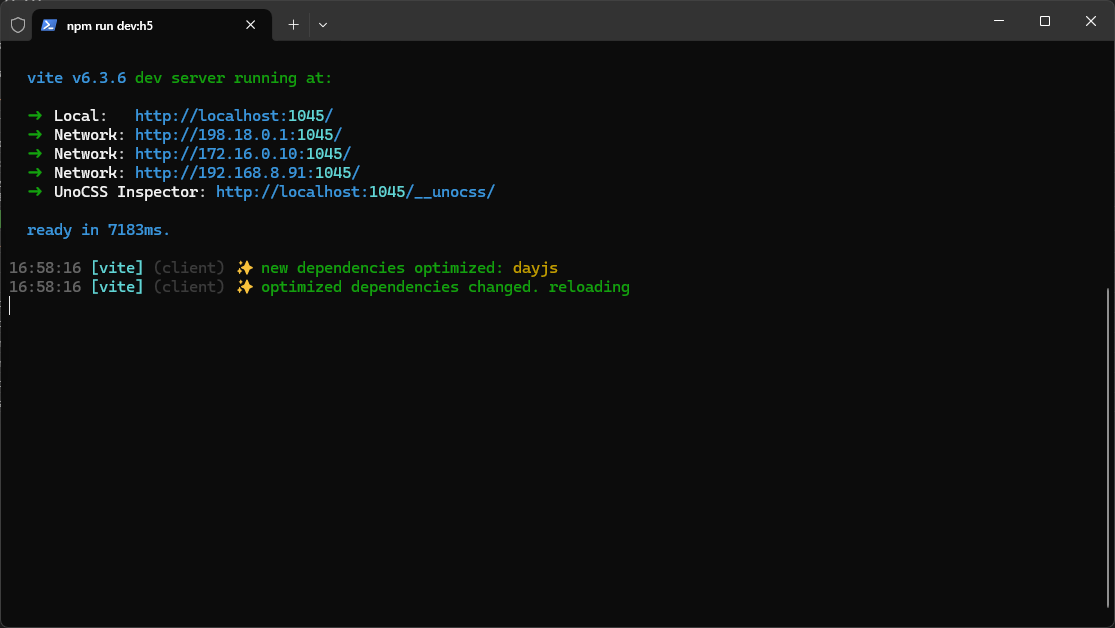
Task: Click the PowerShell icon in the tab
Action: [48, 25]
